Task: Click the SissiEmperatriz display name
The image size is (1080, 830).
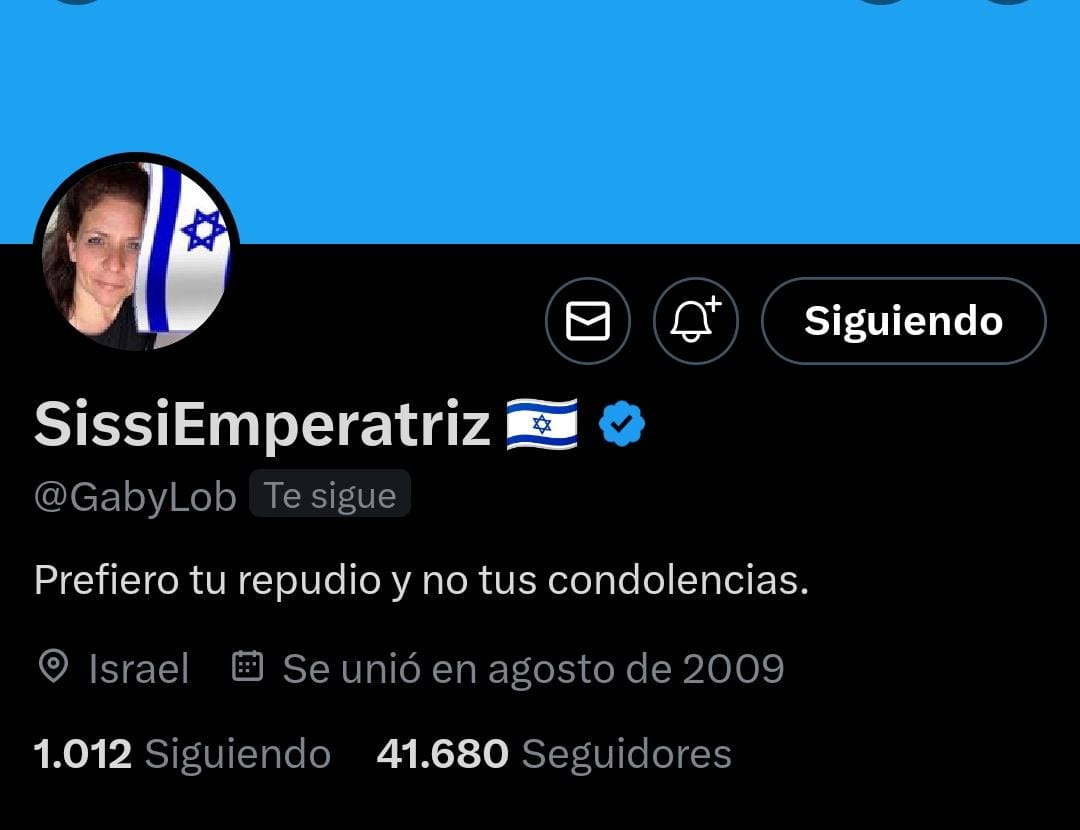Action: pos(262,424)
